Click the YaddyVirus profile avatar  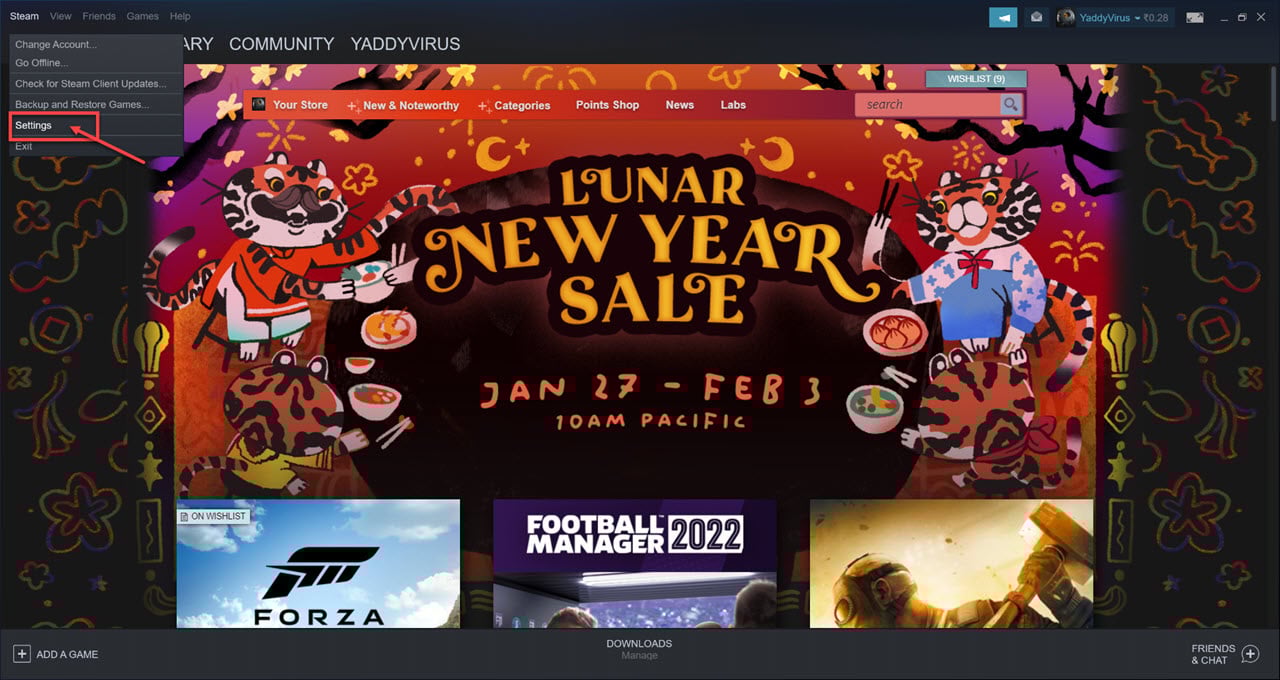tap(1066, 17)
